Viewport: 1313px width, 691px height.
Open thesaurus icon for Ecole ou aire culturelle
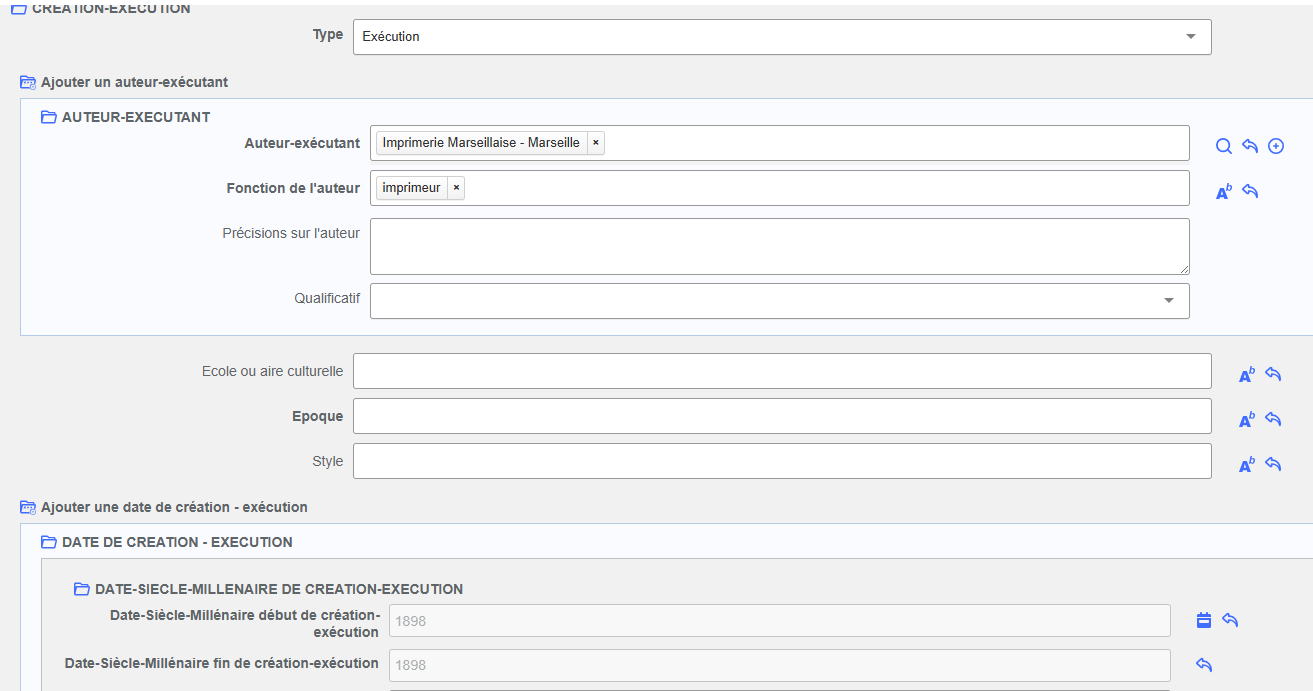point(1246,374)
